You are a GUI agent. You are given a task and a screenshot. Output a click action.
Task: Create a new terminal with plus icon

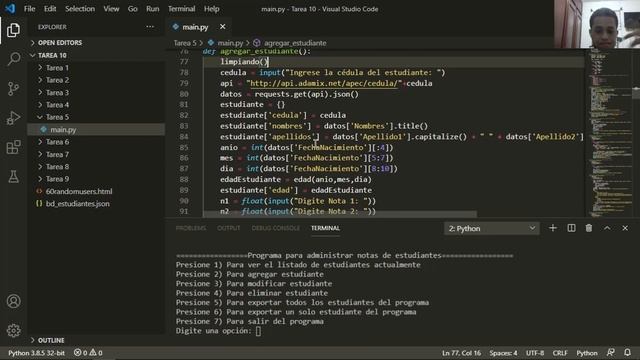(x=553, y=228)
